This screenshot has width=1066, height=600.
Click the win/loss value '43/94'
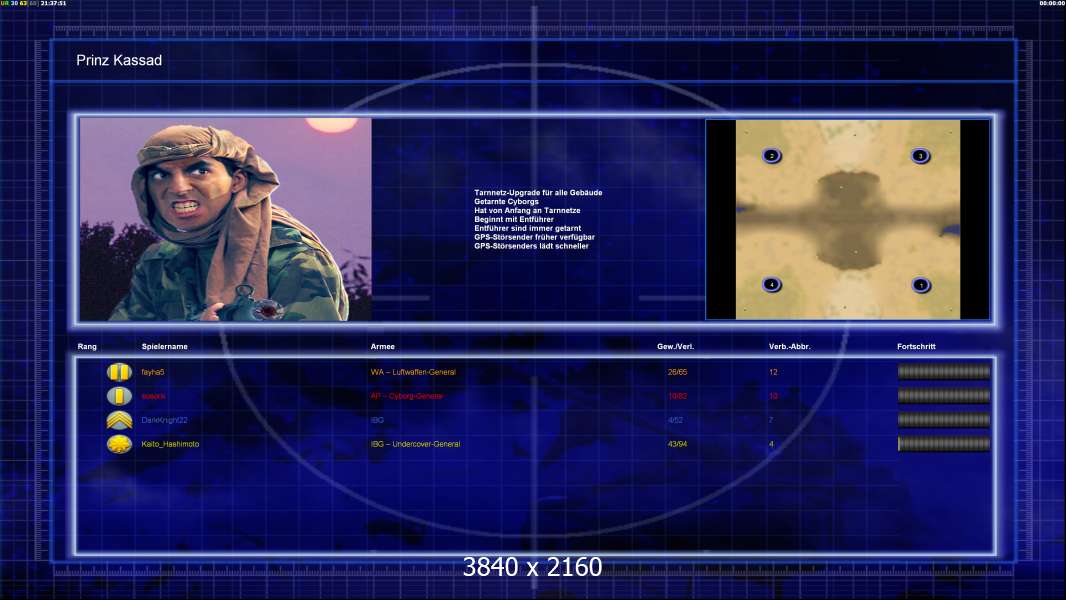tap(677, 444)
